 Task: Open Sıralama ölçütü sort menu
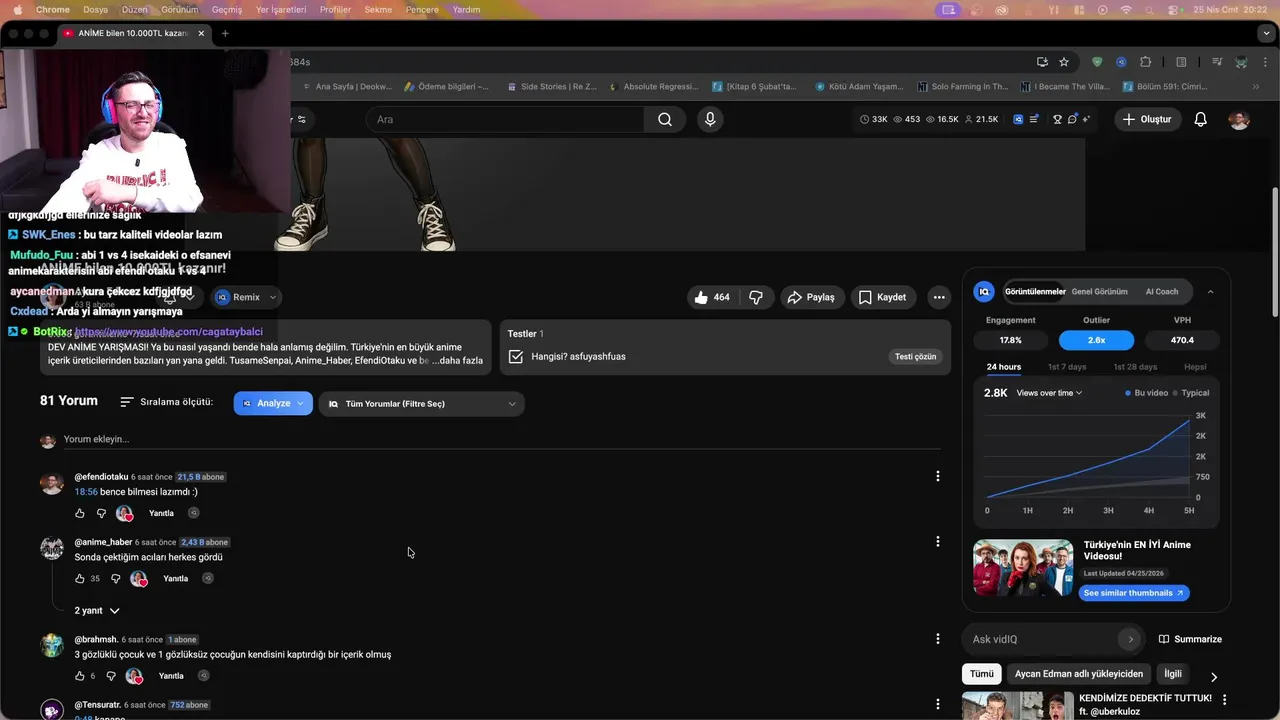[166, 402]
